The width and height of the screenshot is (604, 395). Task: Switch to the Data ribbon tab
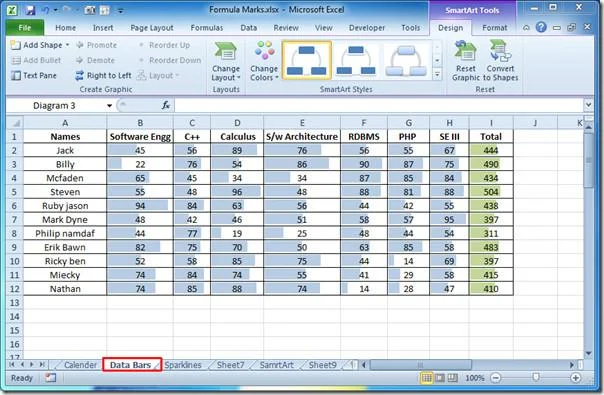coord(248,28)
